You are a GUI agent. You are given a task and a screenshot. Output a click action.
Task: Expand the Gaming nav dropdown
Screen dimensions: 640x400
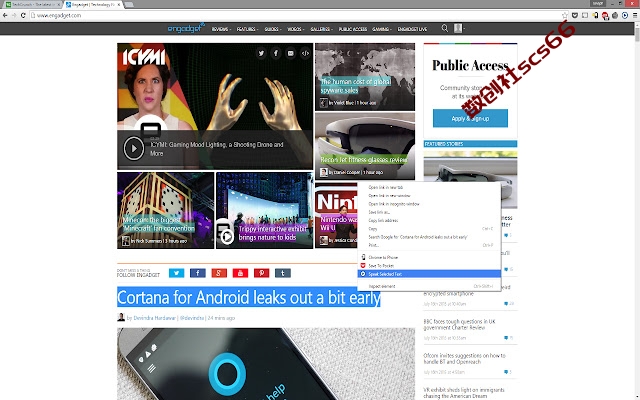coord(382,29)
